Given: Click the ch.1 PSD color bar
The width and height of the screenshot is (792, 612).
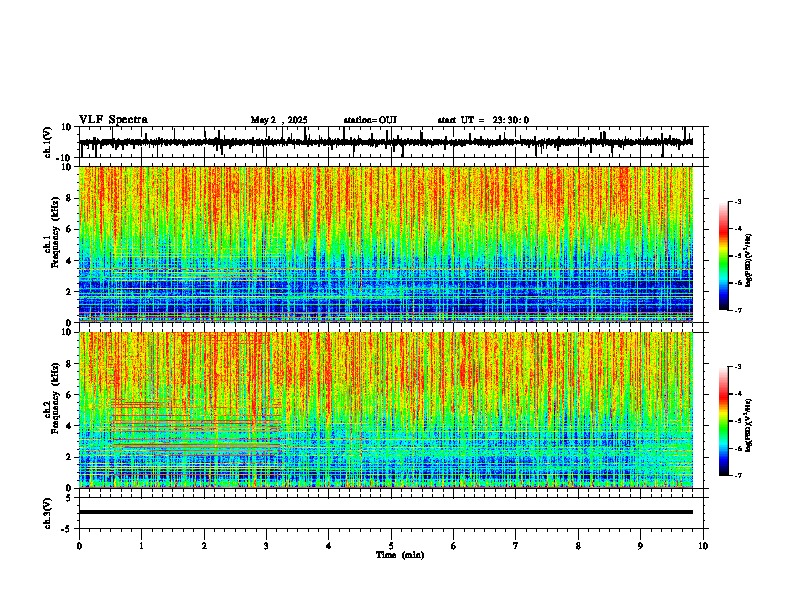Looking at the screenshot, I should point(723,256).
